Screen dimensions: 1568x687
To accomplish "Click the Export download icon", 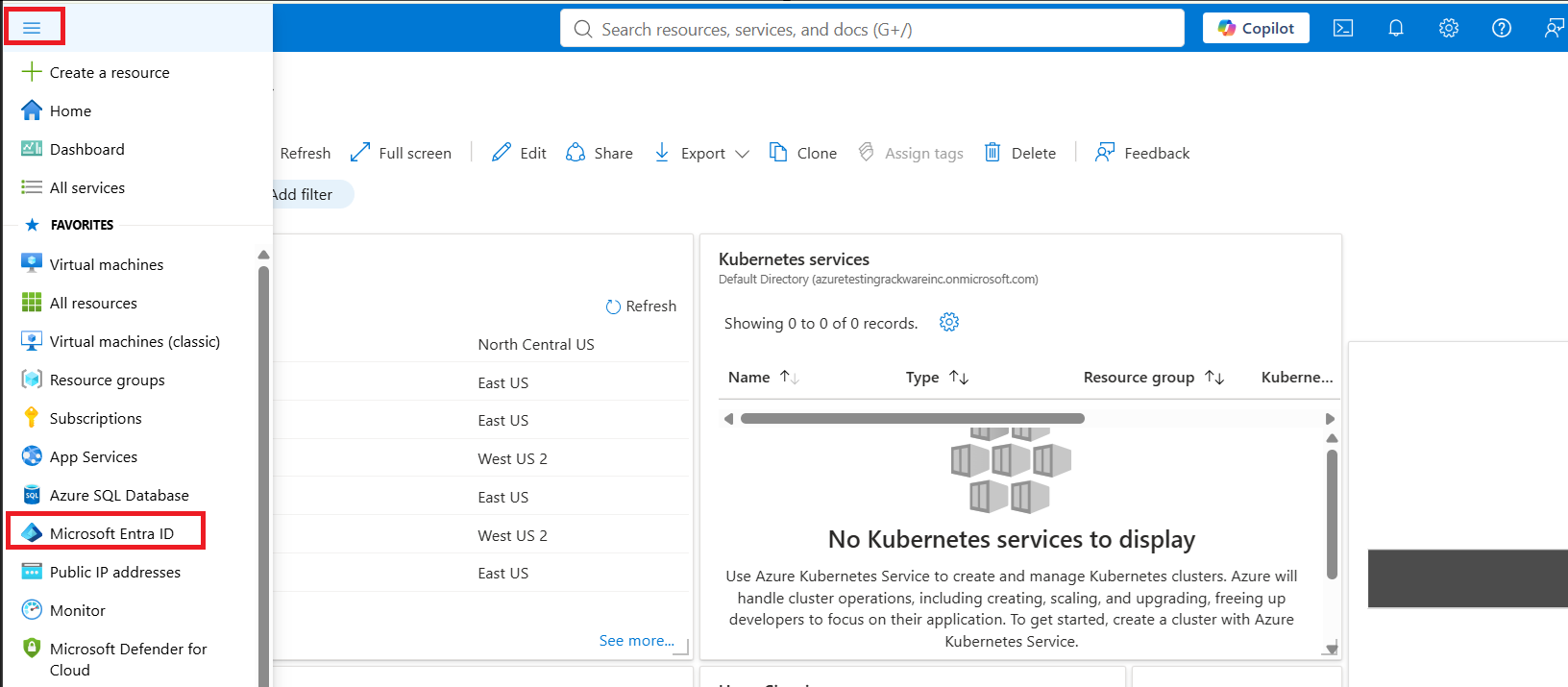I will 662,153.
